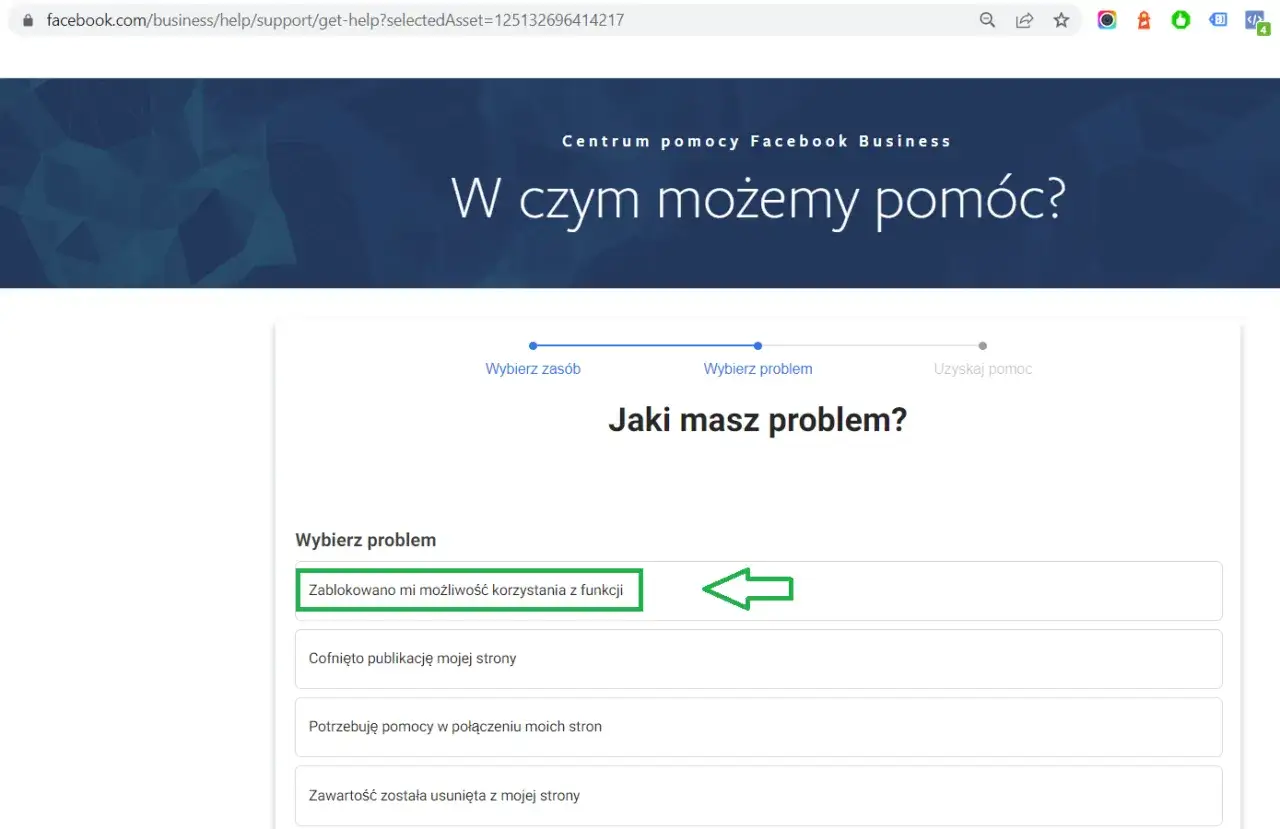1280x829 pixels.
Task: Click the 'Uzyskaj pomoc' step
Action: (x=983, y=369)
